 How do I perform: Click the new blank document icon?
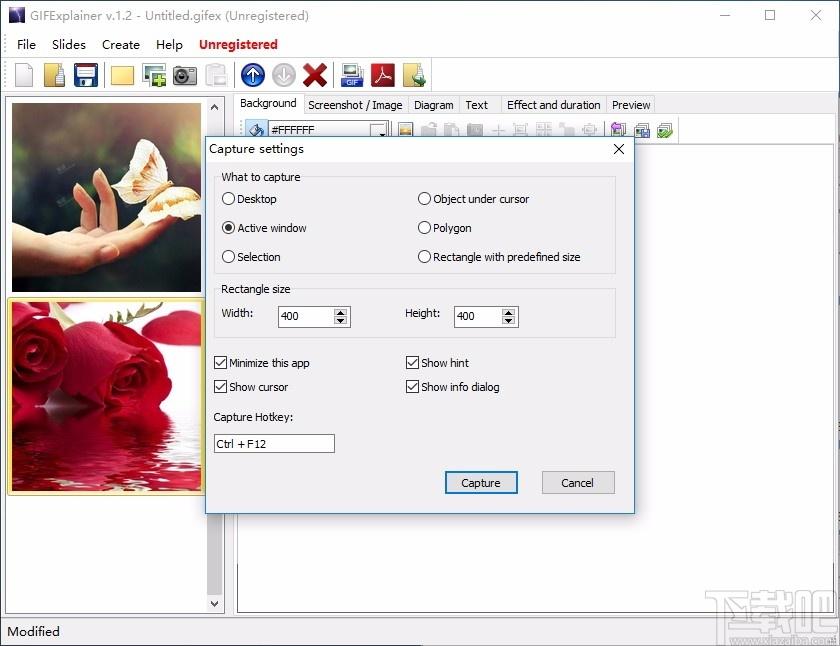(x=24, y=75)
